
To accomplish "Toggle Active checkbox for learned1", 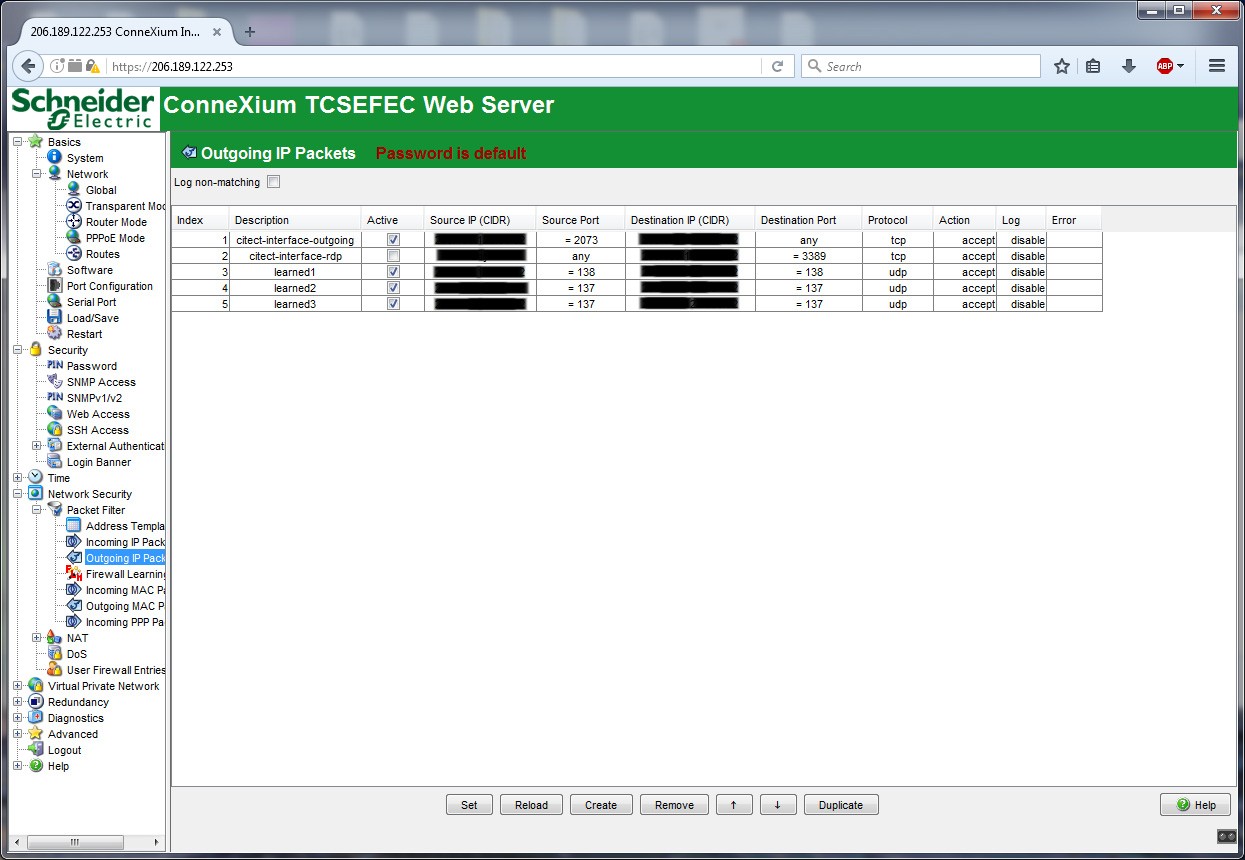I will tap(393, 272).
